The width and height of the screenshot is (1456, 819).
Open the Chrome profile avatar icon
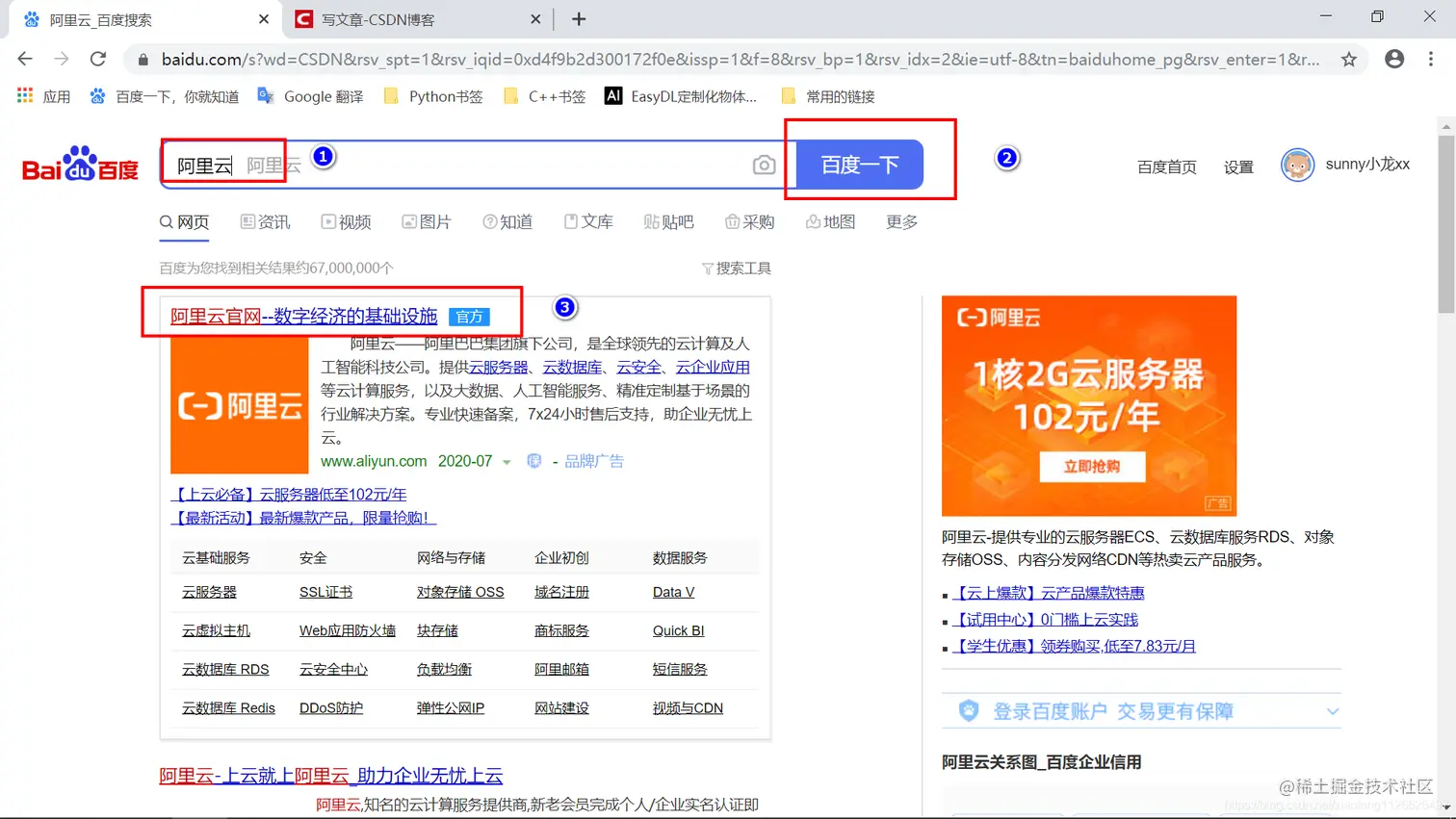(x=1394, y=59)
